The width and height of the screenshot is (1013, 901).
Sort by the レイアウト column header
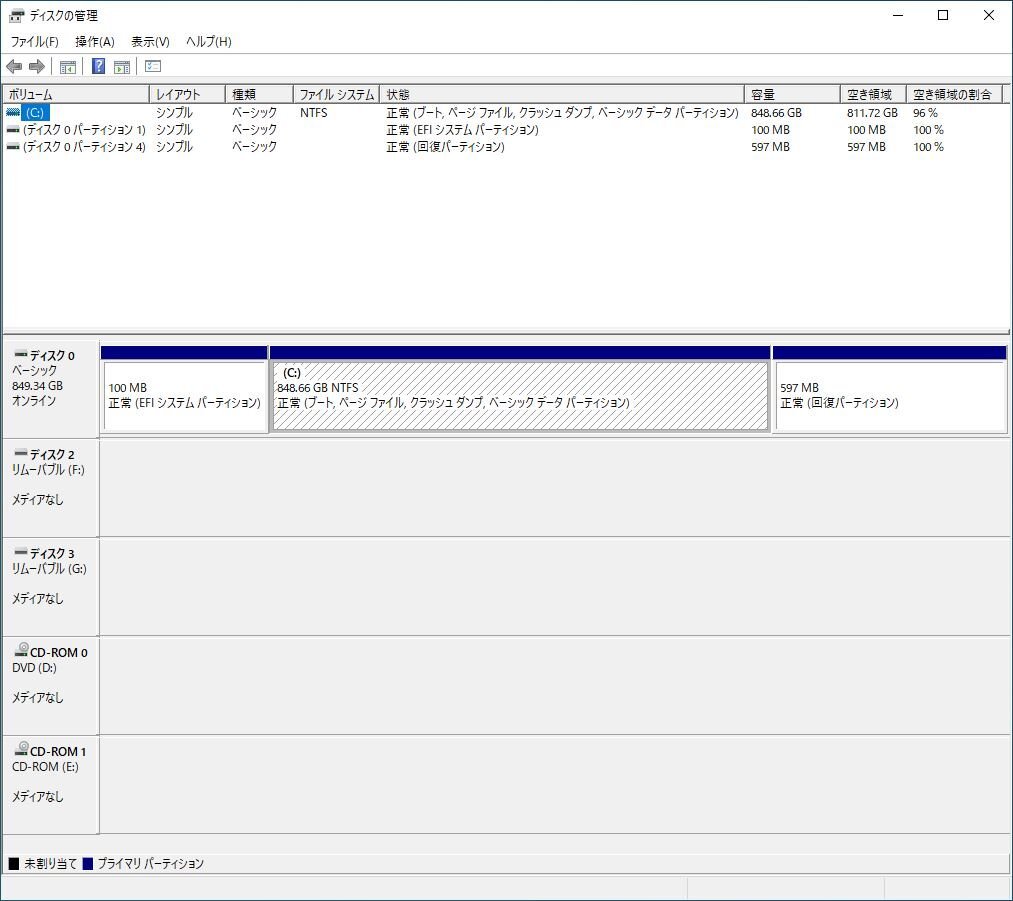187,94
